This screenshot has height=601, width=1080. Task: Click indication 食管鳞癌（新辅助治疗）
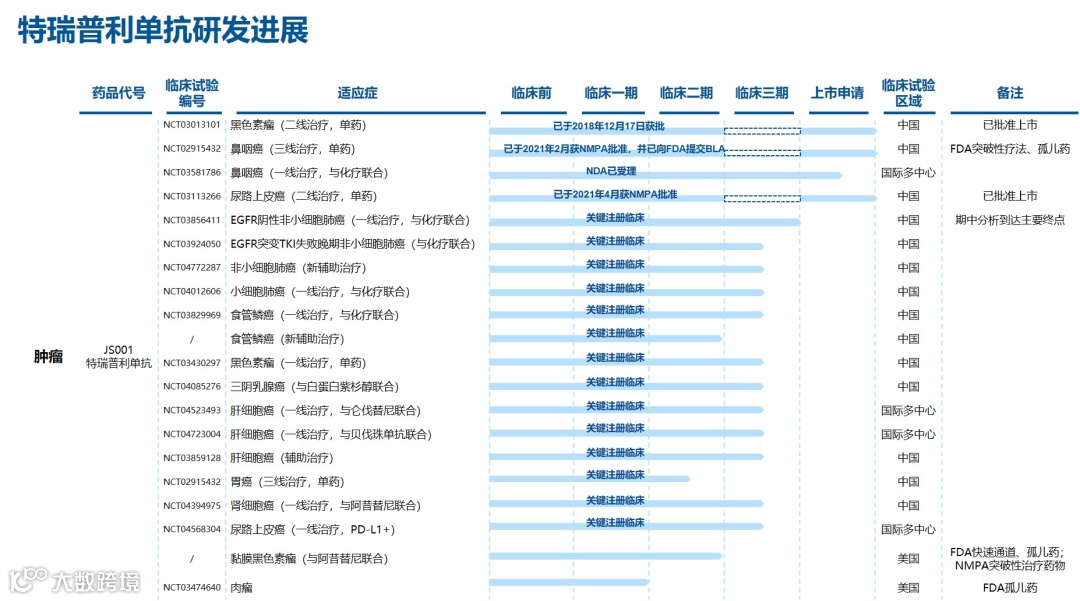[x=287, y=339]
